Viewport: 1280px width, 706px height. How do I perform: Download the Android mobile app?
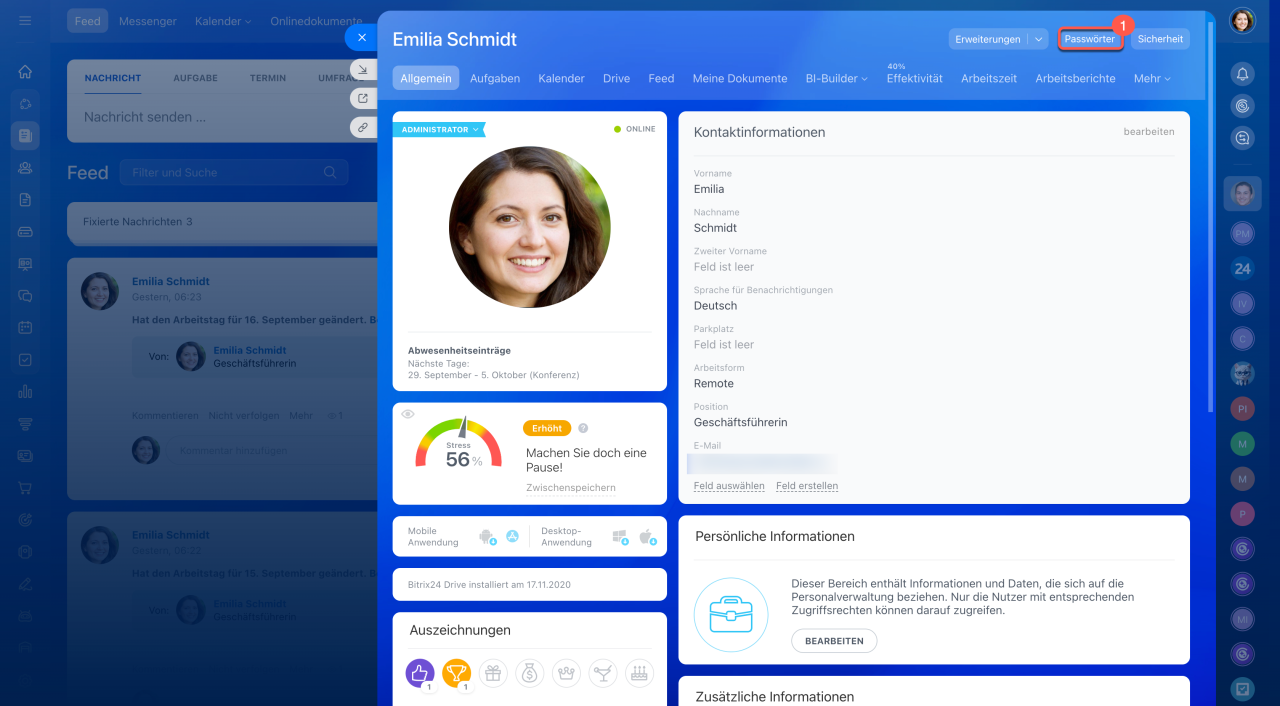488,537
